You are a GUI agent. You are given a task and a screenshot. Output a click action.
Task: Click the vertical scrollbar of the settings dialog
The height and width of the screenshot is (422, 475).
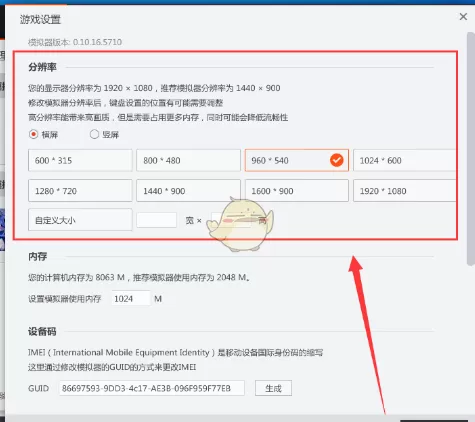[x=471, y=148]
